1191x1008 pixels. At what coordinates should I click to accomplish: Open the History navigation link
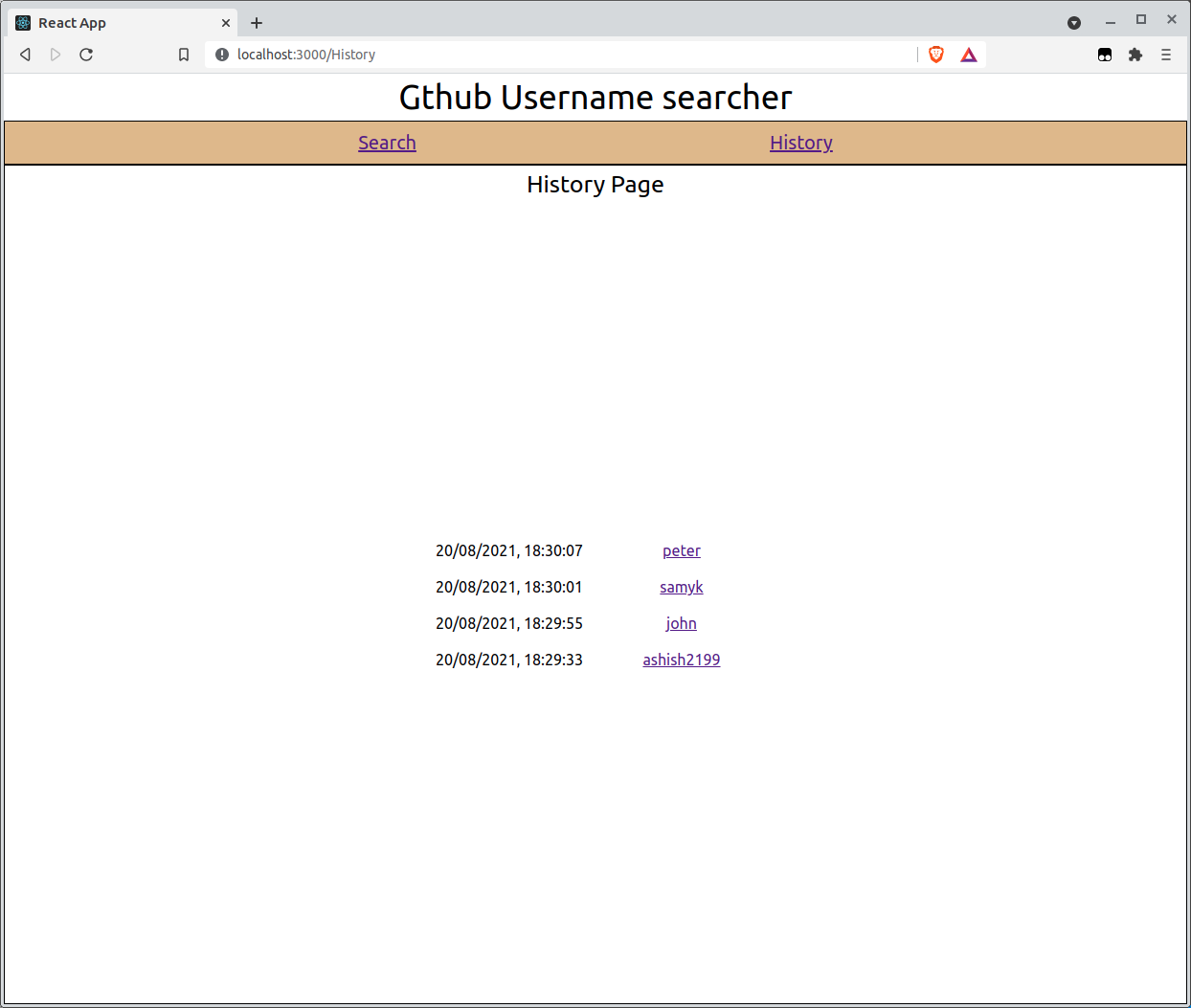pyautogui.click(x=801, y=143)
